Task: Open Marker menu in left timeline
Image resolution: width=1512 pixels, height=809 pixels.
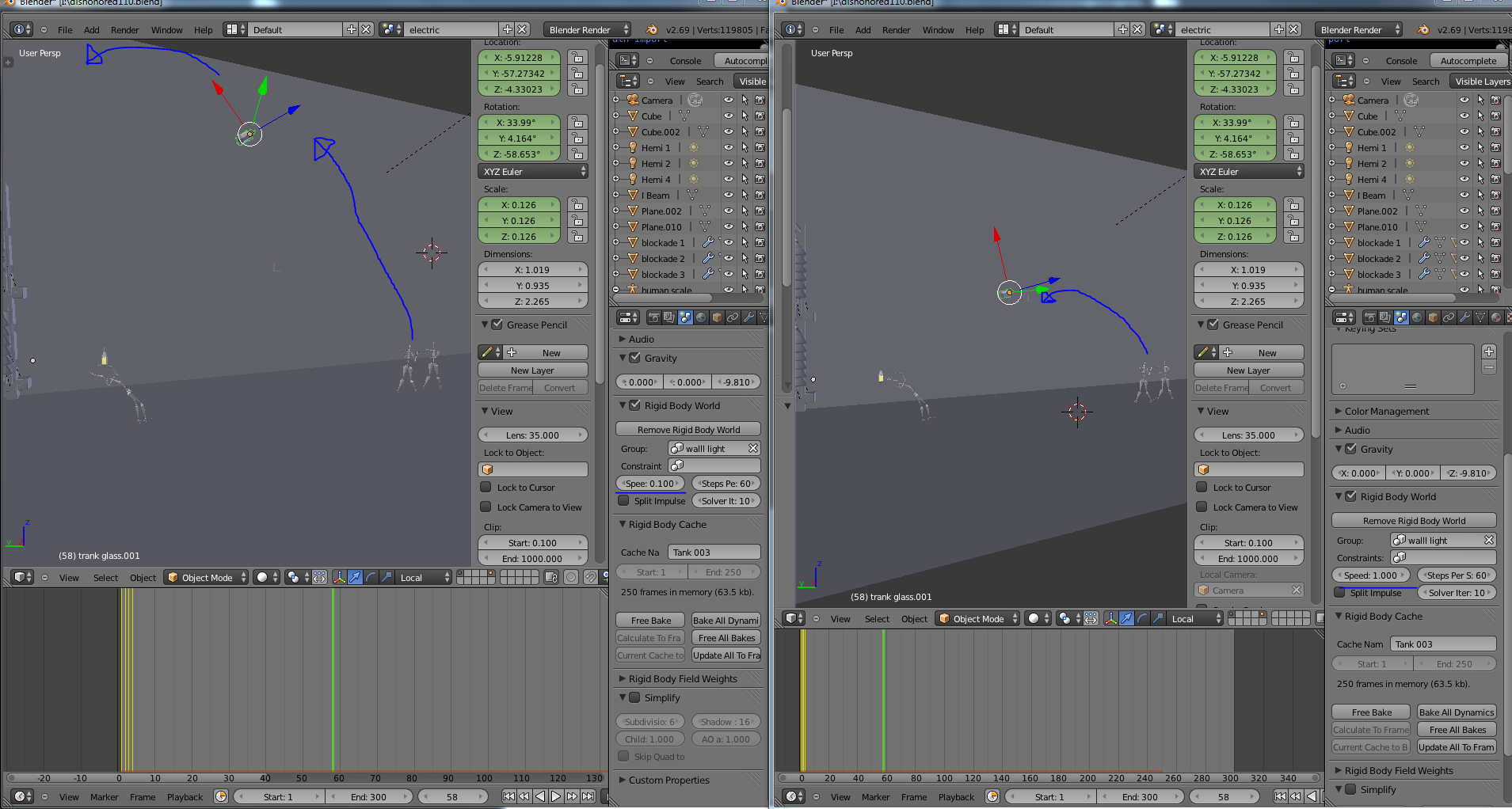Action: (104, 797)
